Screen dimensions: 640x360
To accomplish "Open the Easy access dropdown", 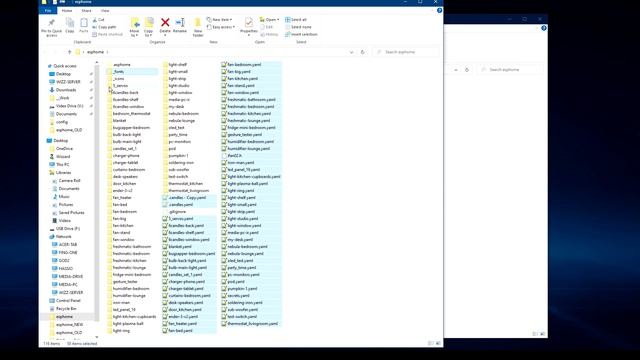I will click(x=221, y=27).
